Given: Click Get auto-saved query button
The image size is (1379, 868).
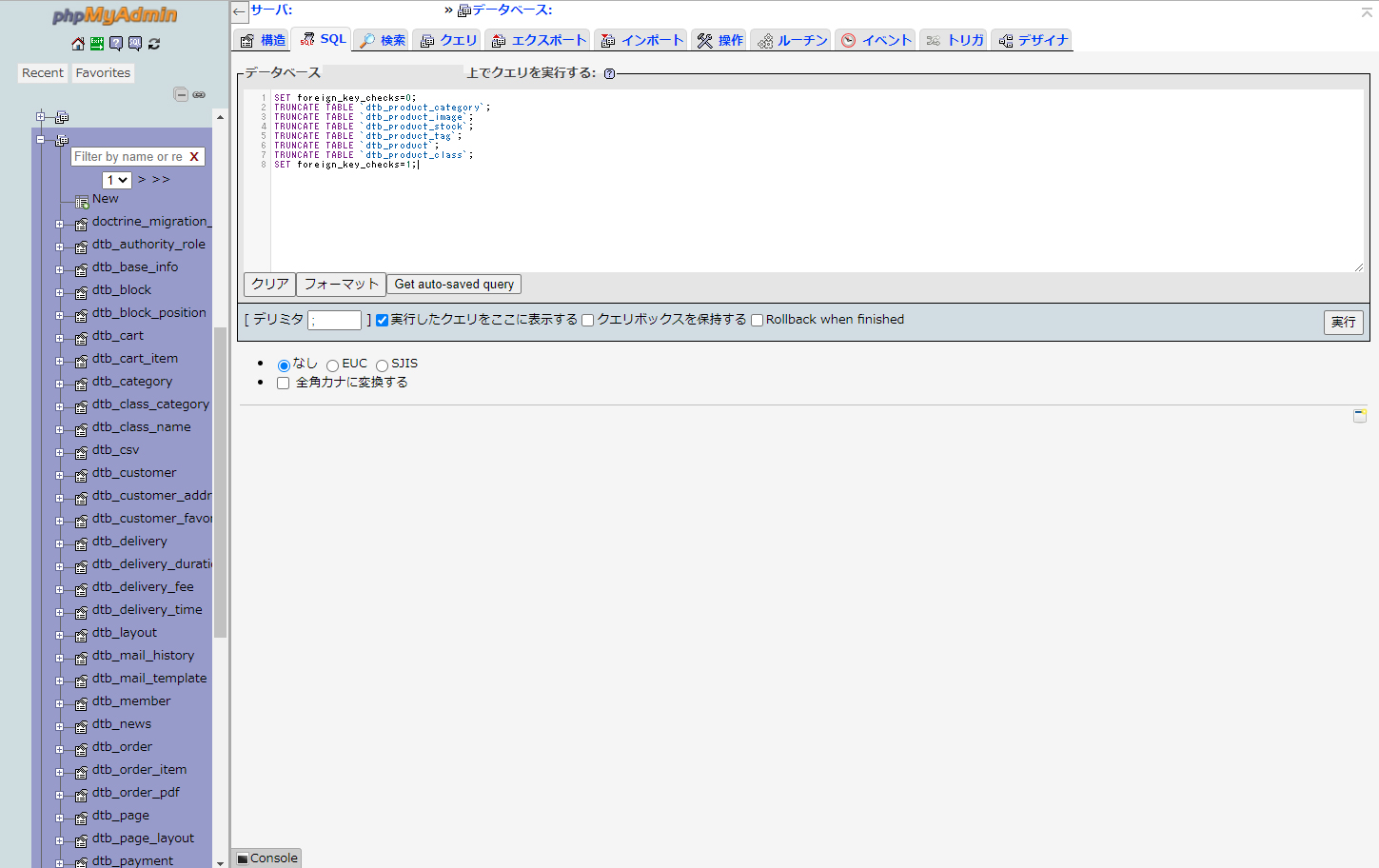Looking at the screenshot, I should 454,285.
